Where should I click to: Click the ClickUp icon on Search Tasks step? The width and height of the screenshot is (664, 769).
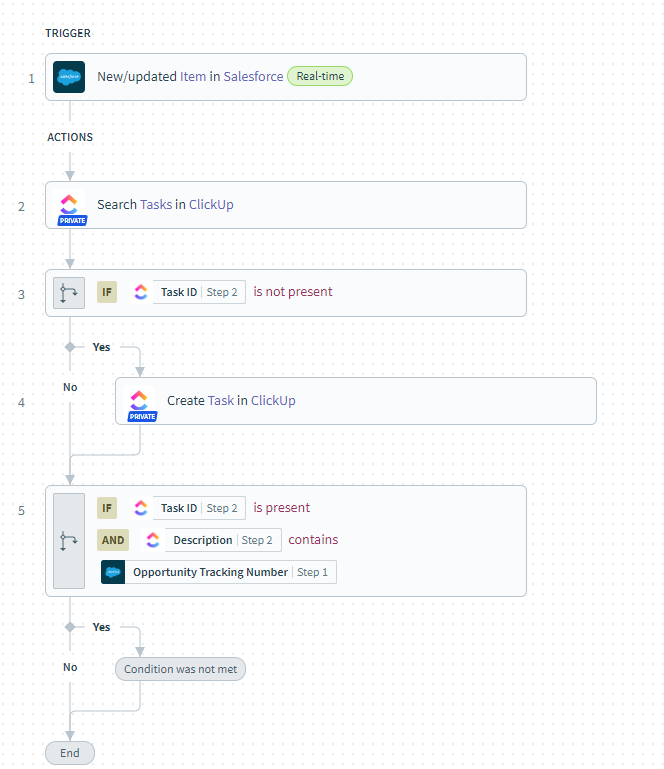coord(69,204)
